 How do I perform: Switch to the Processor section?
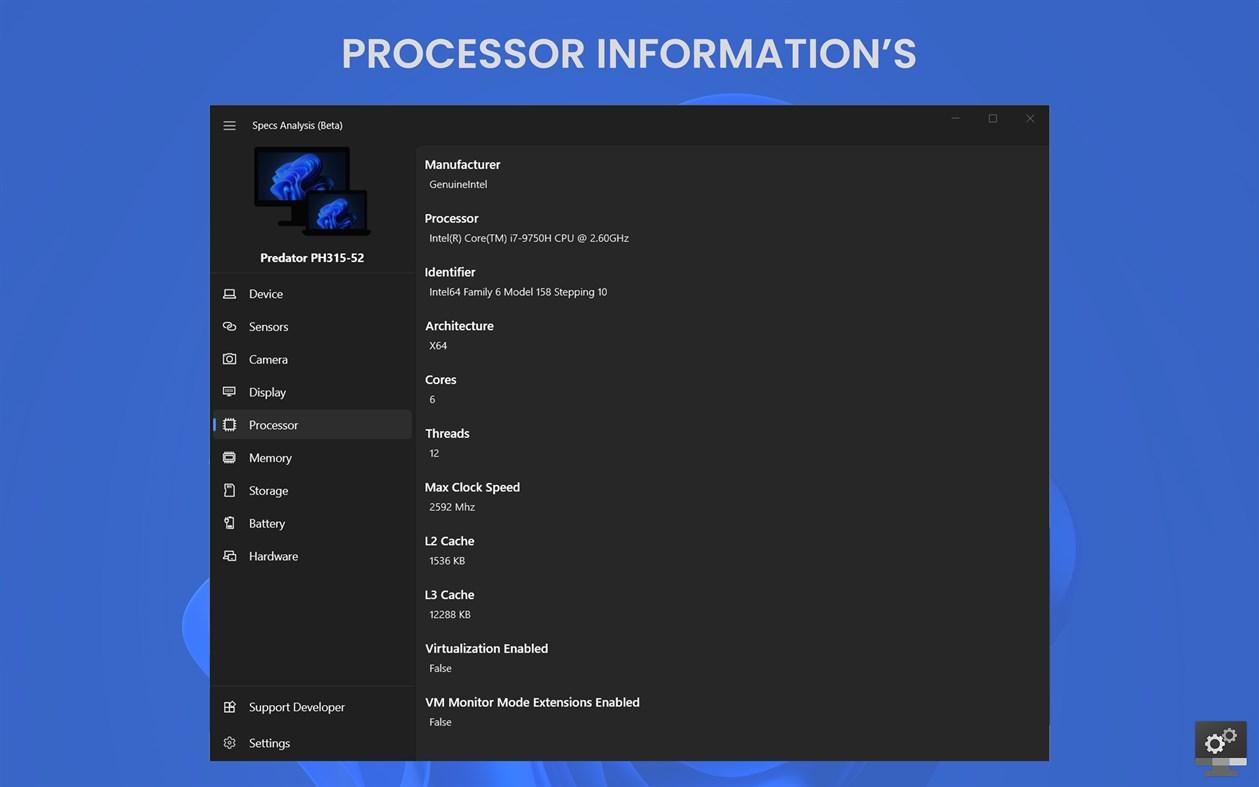pyautogui.click(x=273, y=424)
